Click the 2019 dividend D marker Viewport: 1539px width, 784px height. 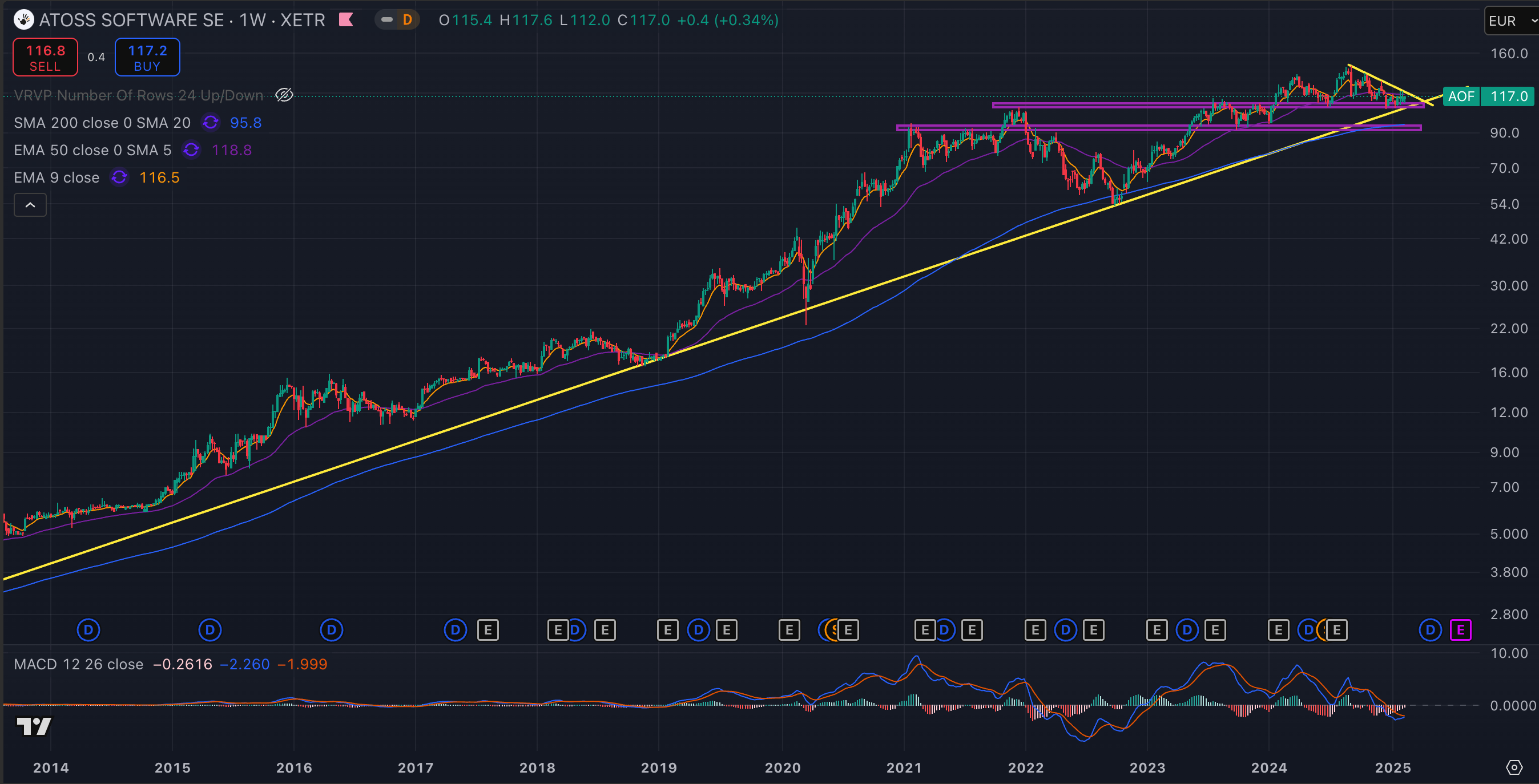698,630
